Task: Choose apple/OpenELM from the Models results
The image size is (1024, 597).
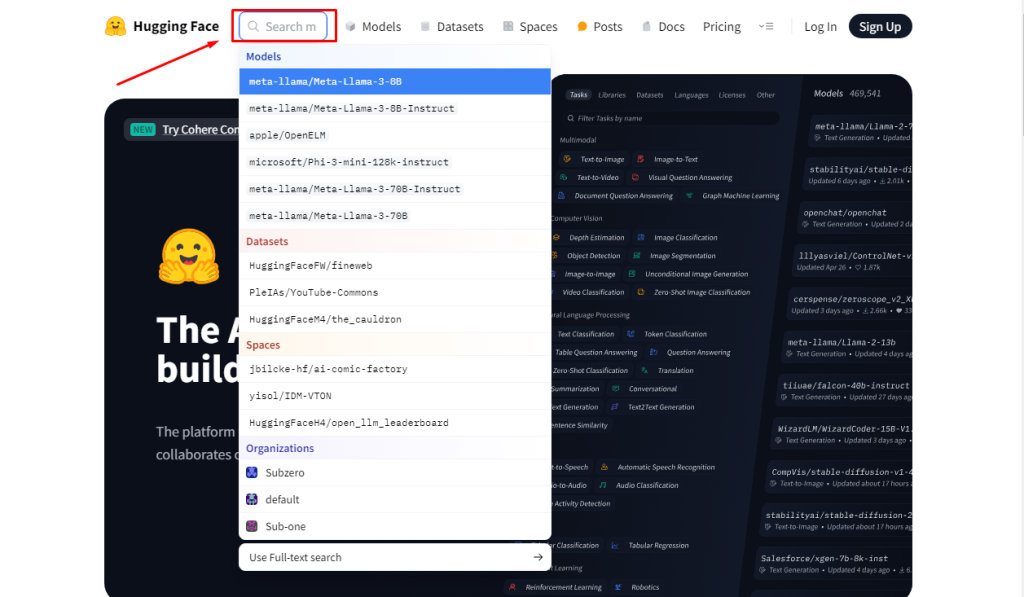Action: coord(288,135)
